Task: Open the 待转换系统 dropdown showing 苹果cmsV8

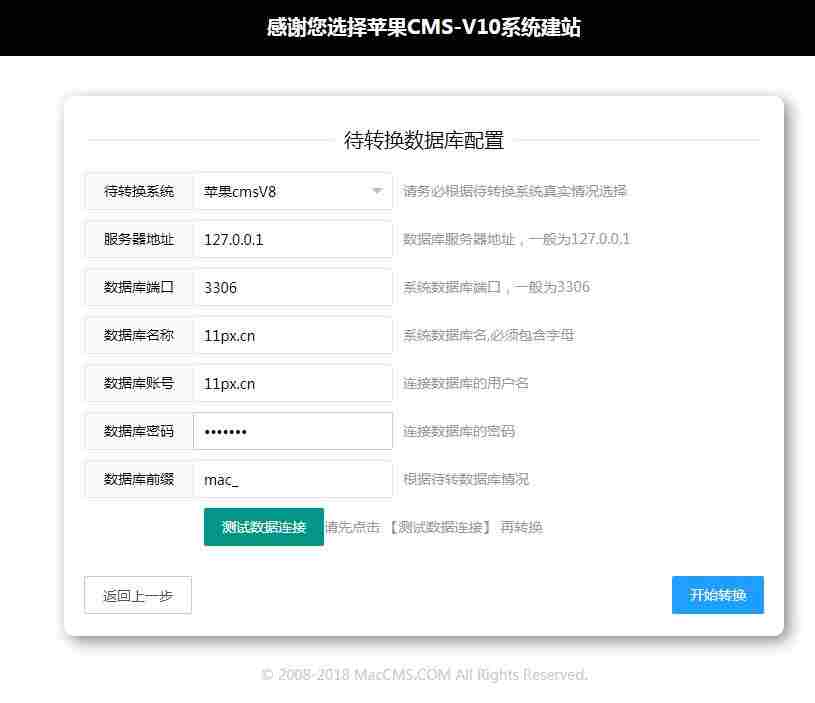Action: point(293,192)
